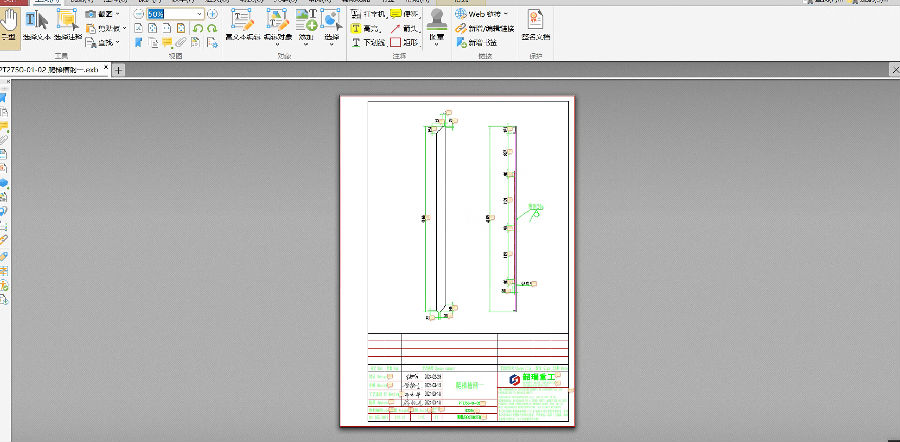Image resolution: width=900 pixels, height=442 pixels.
Task: Click the zoom out minus button
Action: pos(139,14)
